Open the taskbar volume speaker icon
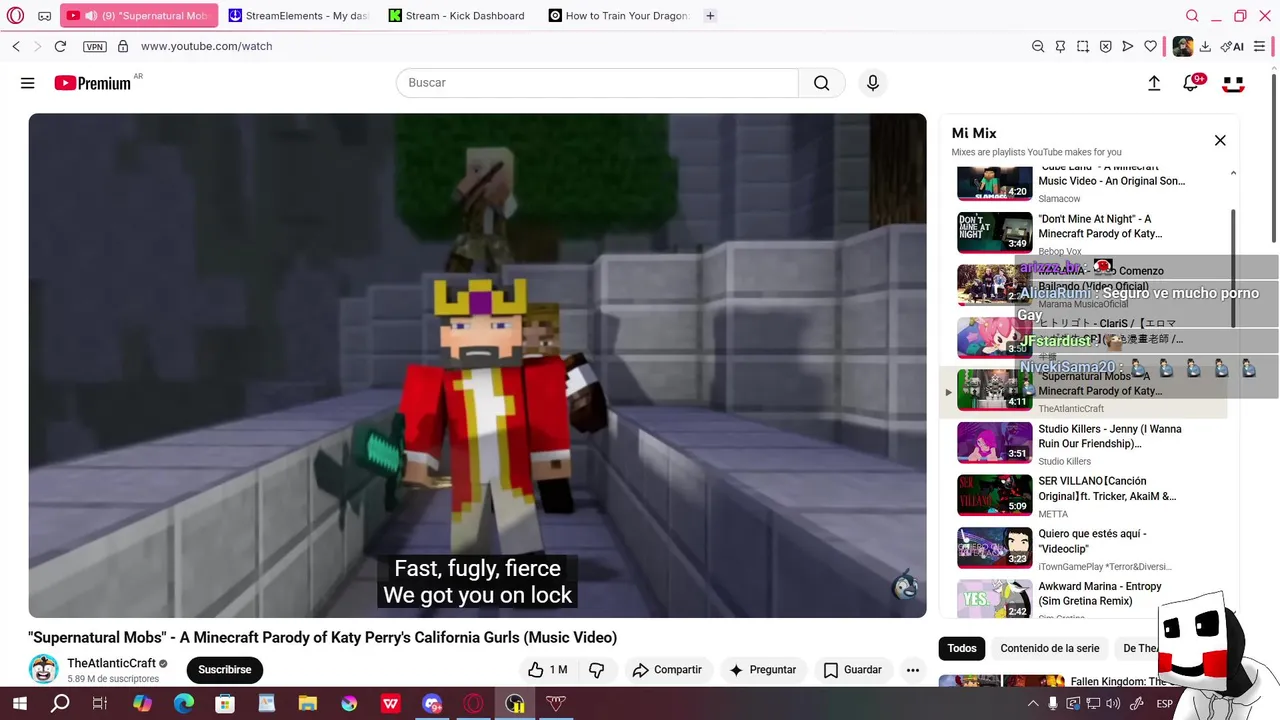Viewport: 1280px width, 720px height. click(1113, 704)
